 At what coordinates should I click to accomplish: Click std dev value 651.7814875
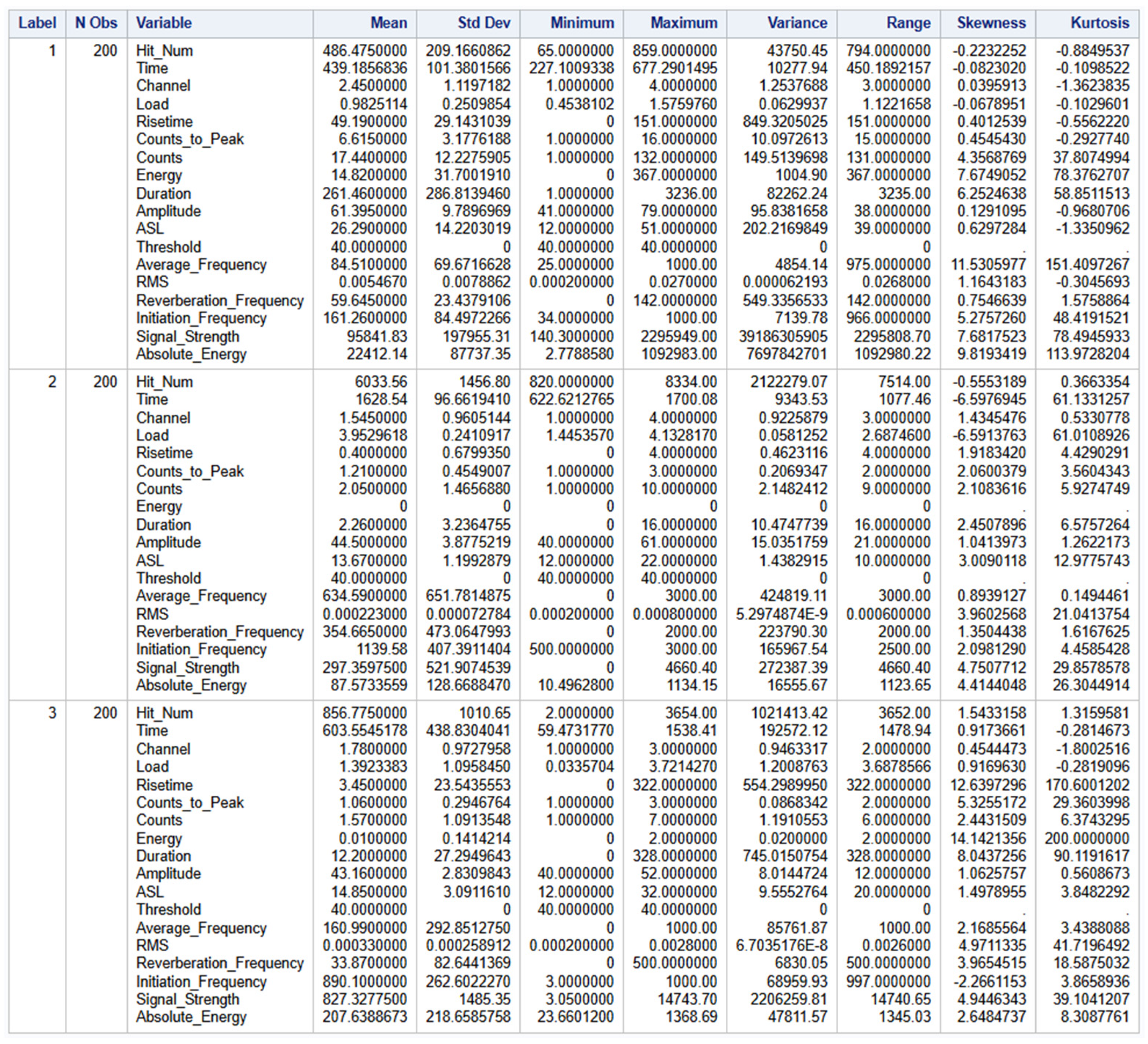[x=469, y=596]
